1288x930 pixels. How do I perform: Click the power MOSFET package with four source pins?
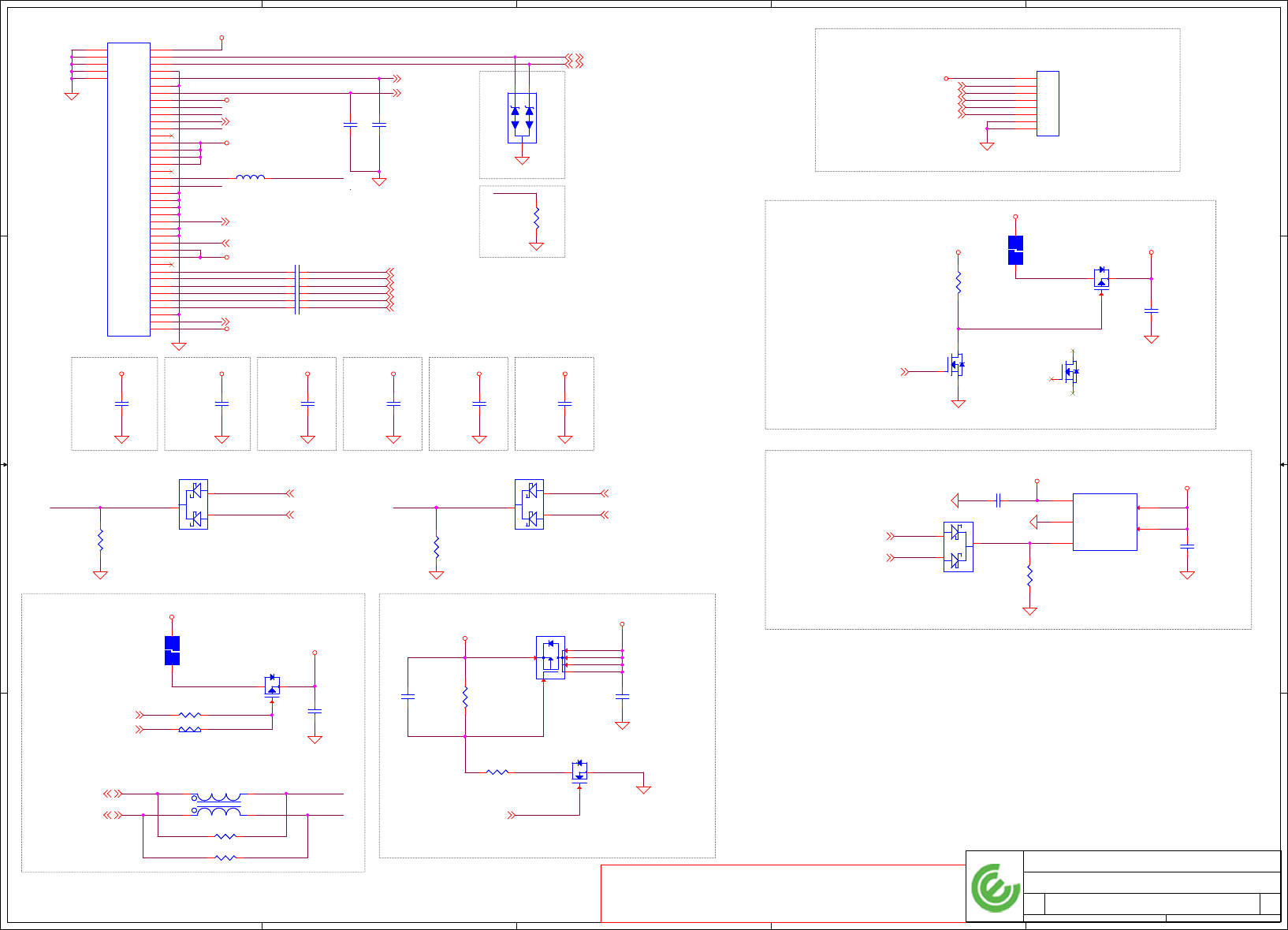(x=551, y=657)
